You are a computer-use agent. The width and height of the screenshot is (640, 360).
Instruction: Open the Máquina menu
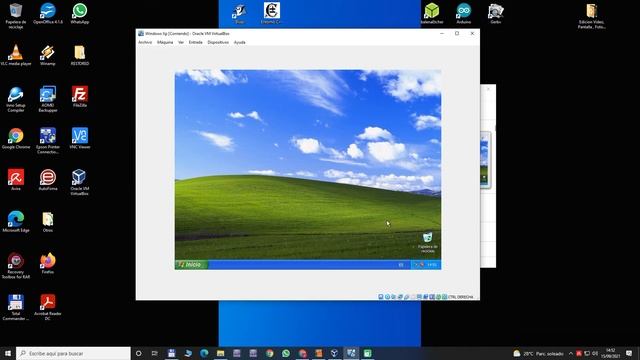[165, 42]
